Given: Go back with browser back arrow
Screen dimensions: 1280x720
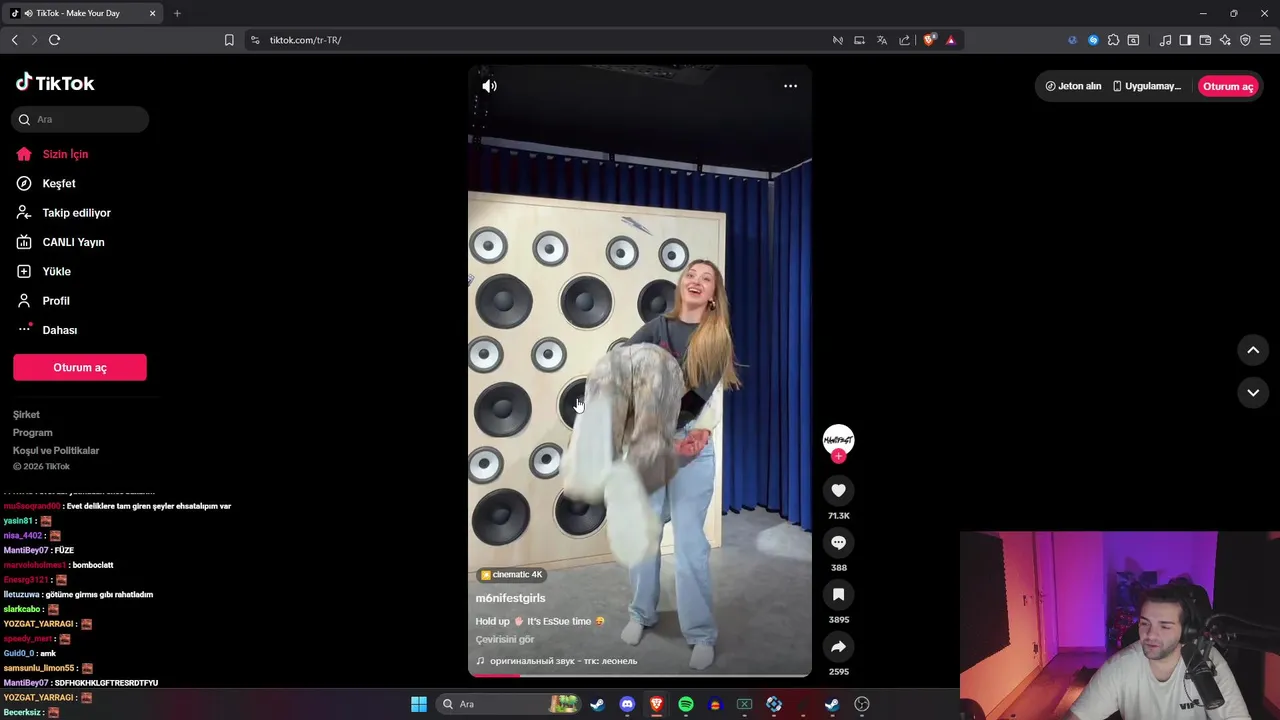Looking at the screenshot, I should click(x=14, y=40).
